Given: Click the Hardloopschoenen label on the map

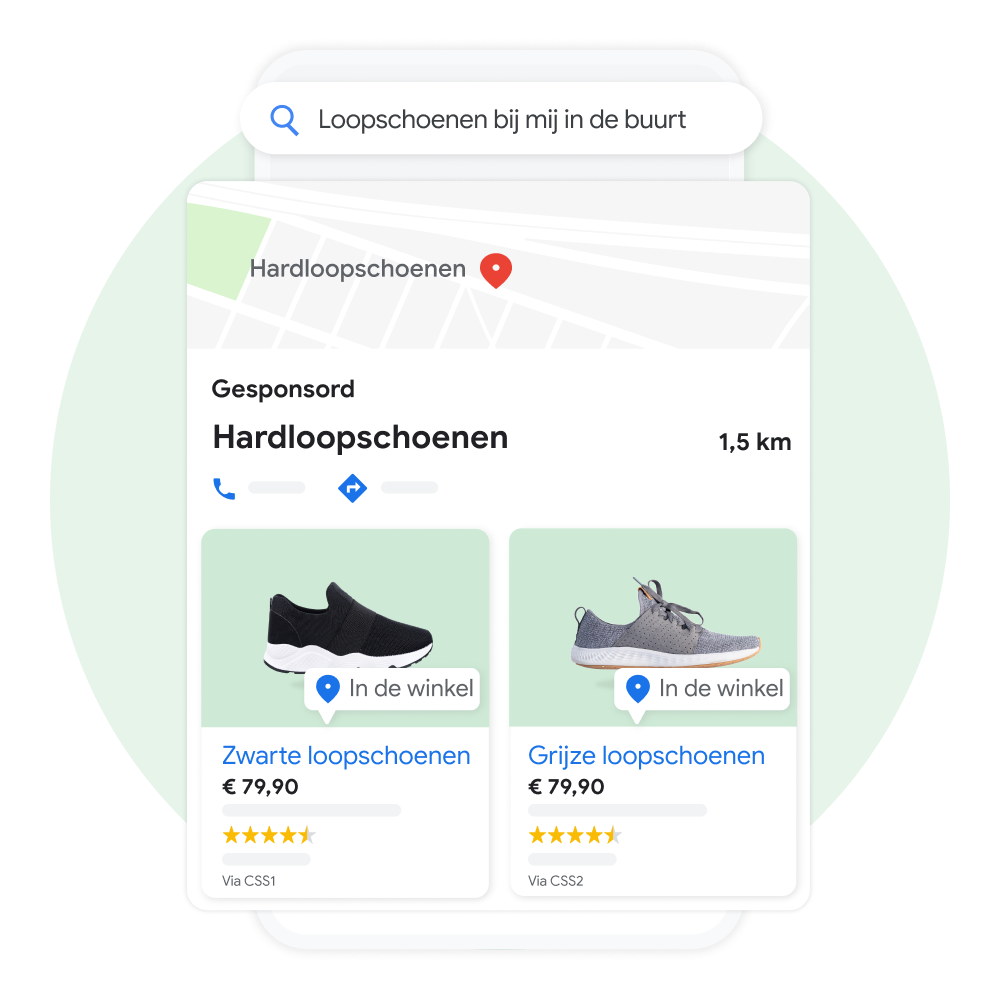Looking at the screenshot, I should click(357, 268).
